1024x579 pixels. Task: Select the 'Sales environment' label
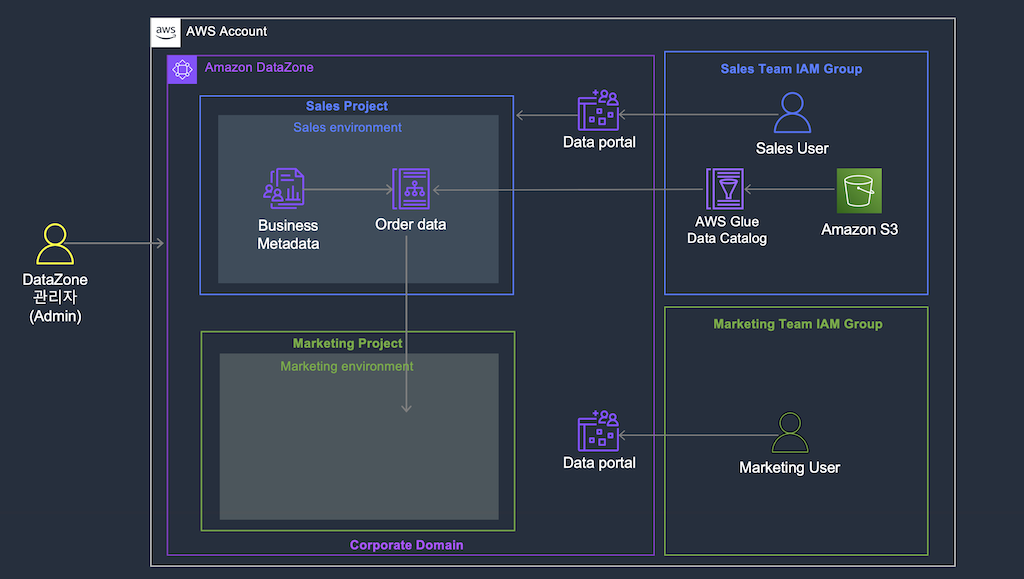pos(347,127)
